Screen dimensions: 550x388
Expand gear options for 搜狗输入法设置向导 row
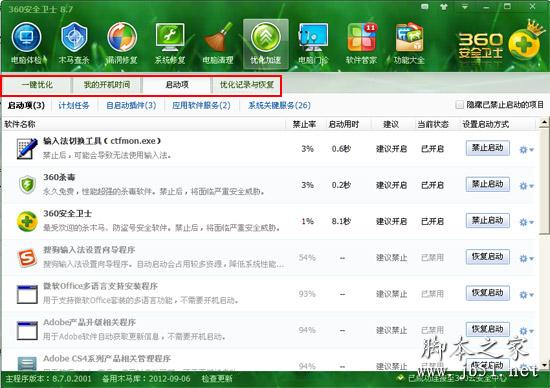coord(526,258)
